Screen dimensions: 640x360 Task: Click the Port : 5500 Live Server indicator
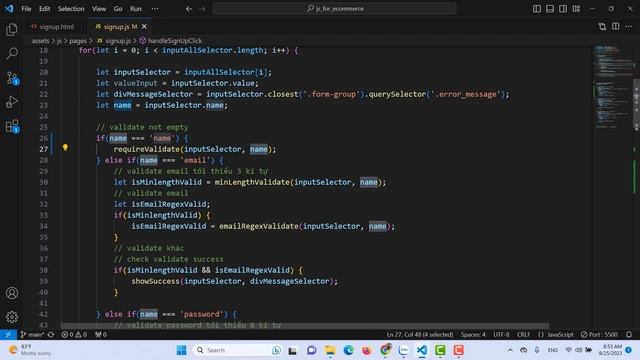point(599,334)
